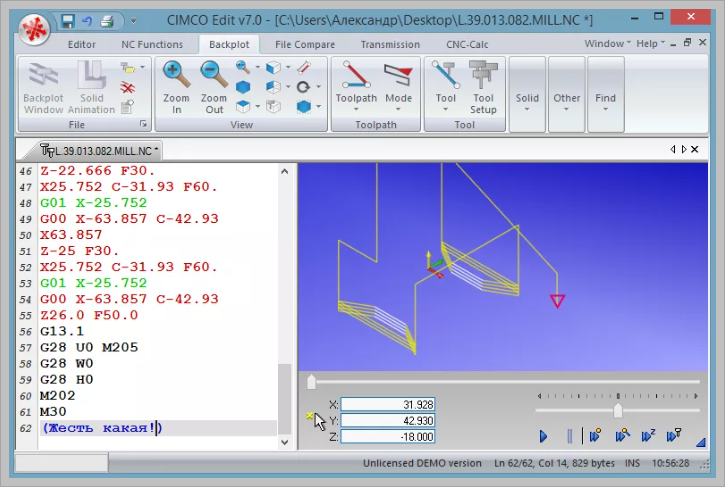This screenshot has height=487, width=725.
Task: Open the File group dialog launcher
Action: click(x=144, y=124)
